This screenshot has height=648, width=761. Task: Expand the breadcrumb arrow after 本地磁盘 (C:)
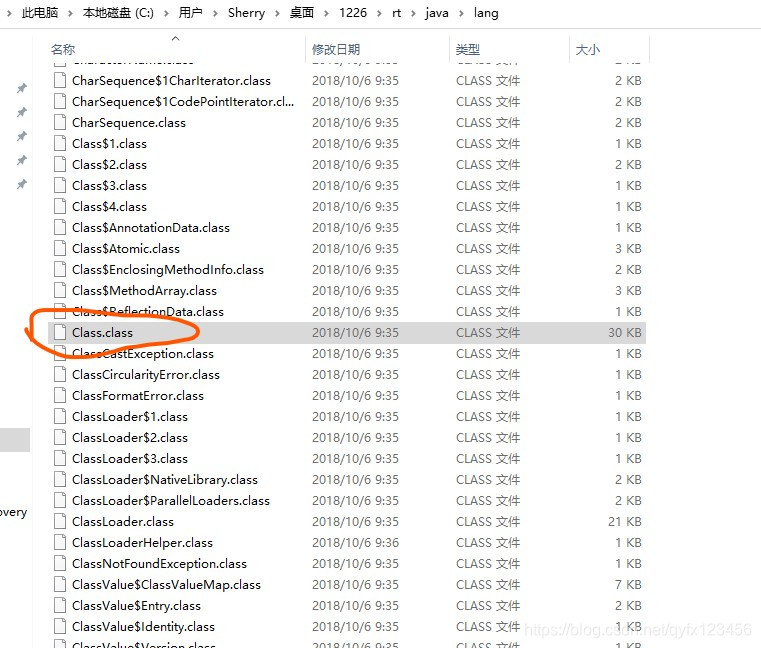166,13
